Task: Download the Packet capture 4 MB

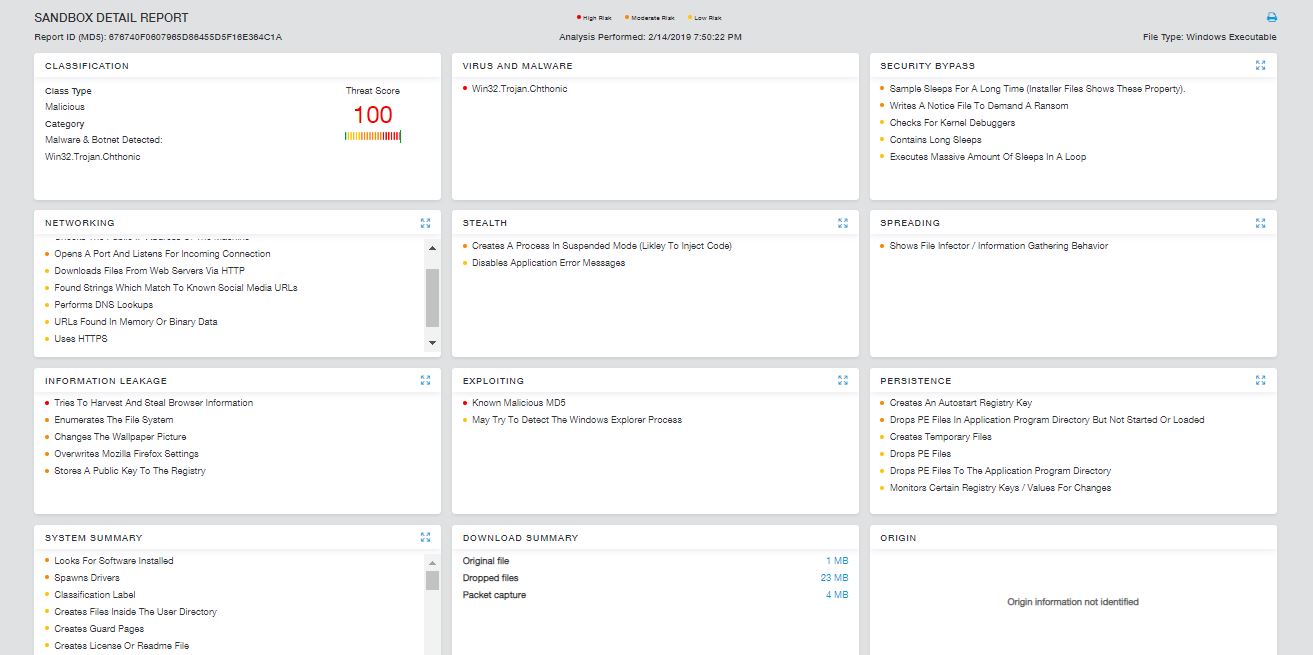Action: (x=836, y=595)
